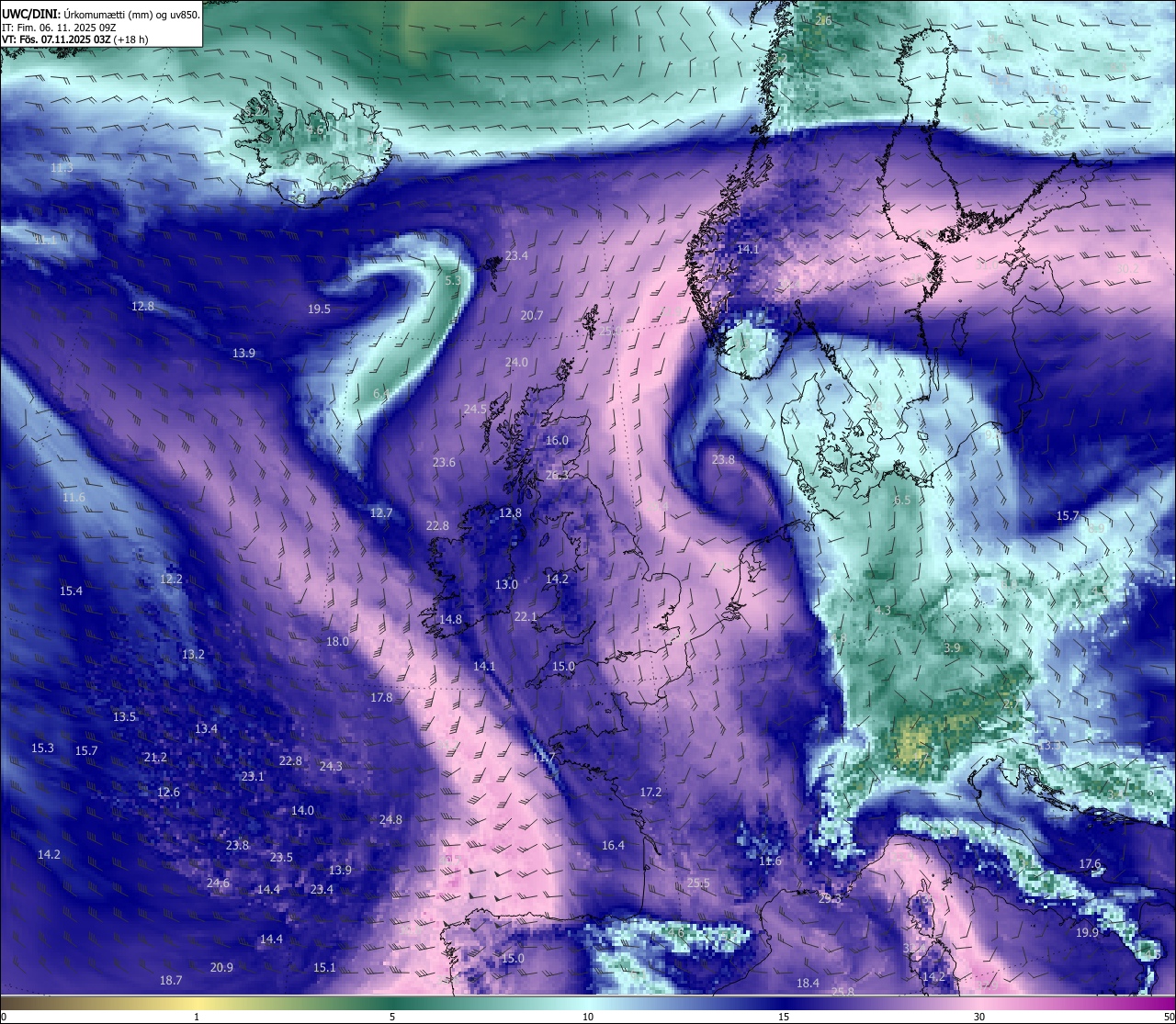Click the '17.8' value label
This screenshot has height=1024, width=1176.
381,698
